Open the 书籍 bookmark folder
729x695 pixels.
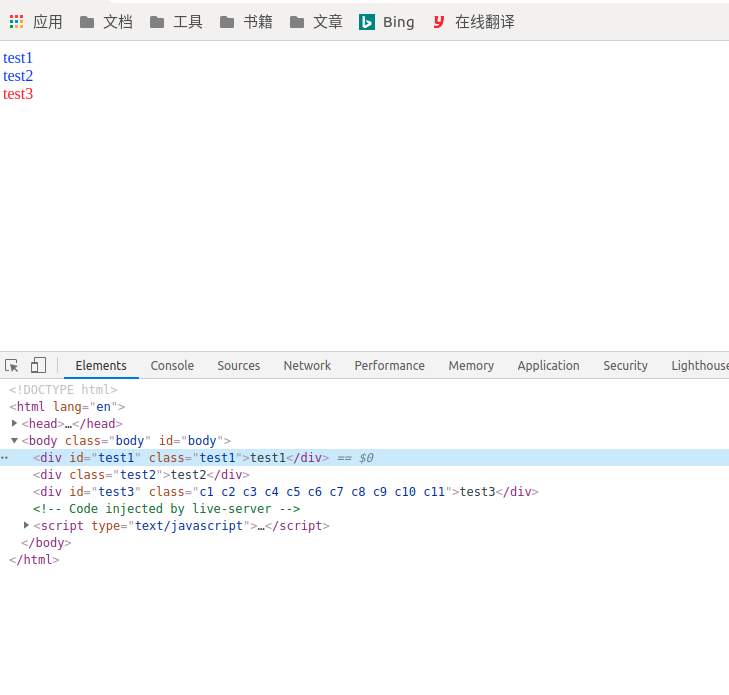pos(246,22)
